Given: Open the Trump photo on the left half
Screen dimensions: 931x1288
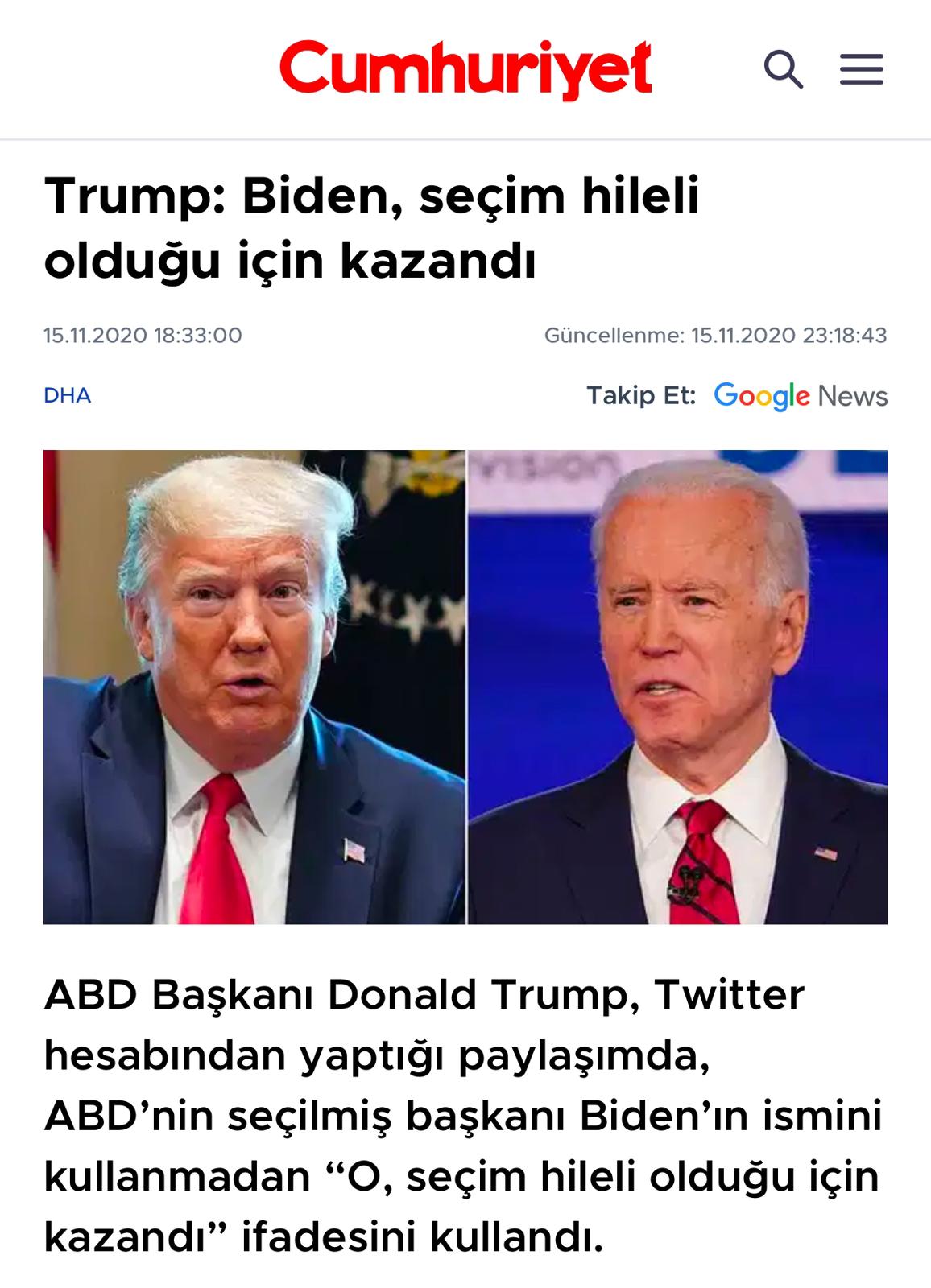Looking at the screenshot, I should coord(254,687).
